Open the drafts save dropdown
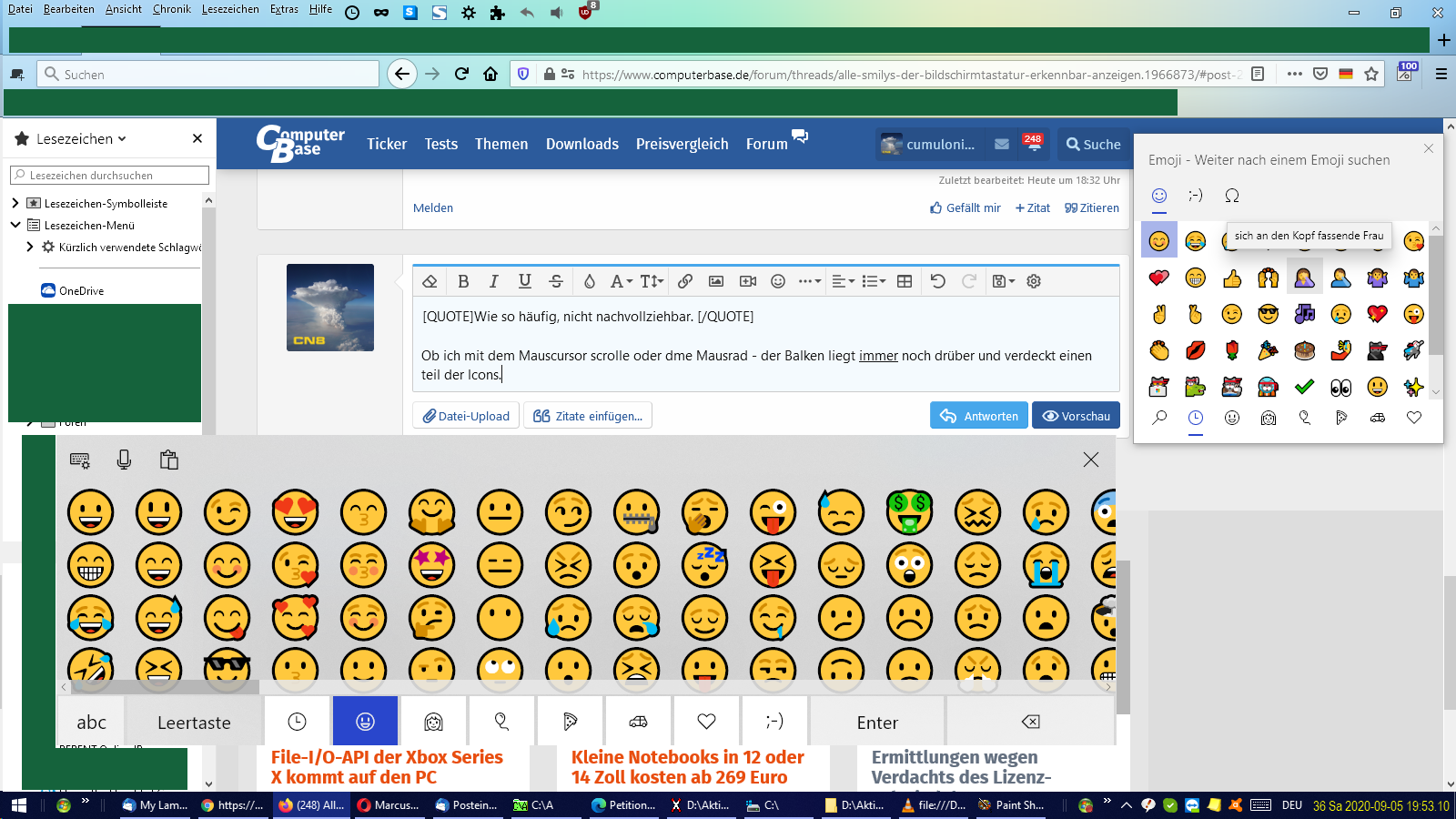Viewport: 1456px width, 819px height. pos(1004,281)
